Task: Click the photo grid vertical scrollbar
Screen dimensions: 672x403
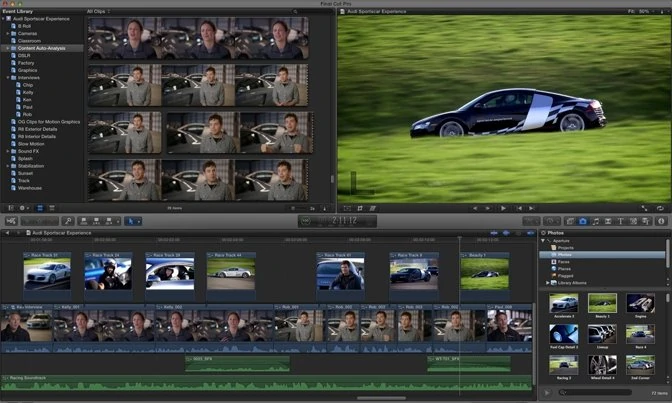Action: pos(668,297)
